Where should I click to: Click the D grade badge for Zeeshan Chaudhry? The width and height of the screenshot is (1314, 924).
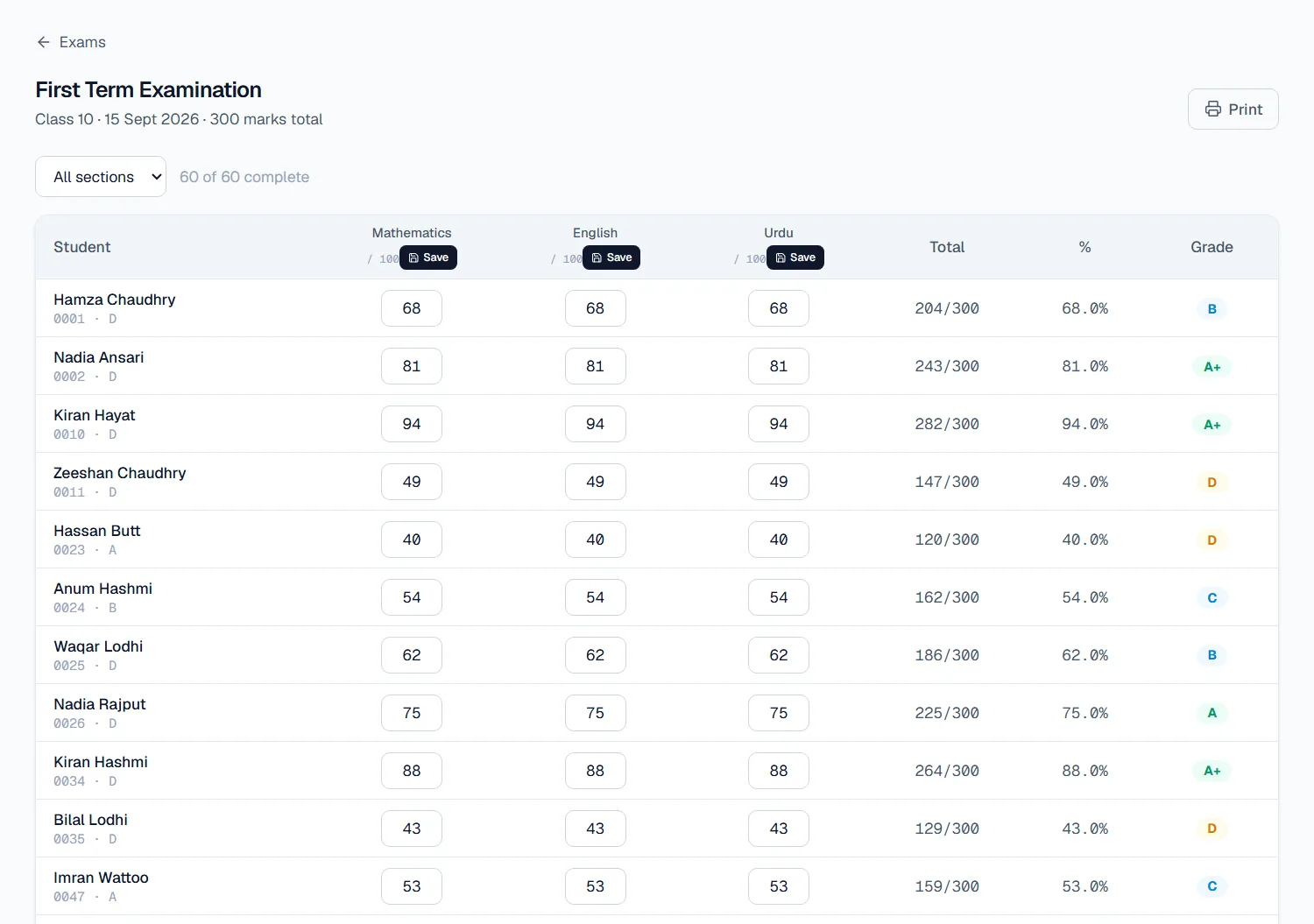coord(1212,483)
